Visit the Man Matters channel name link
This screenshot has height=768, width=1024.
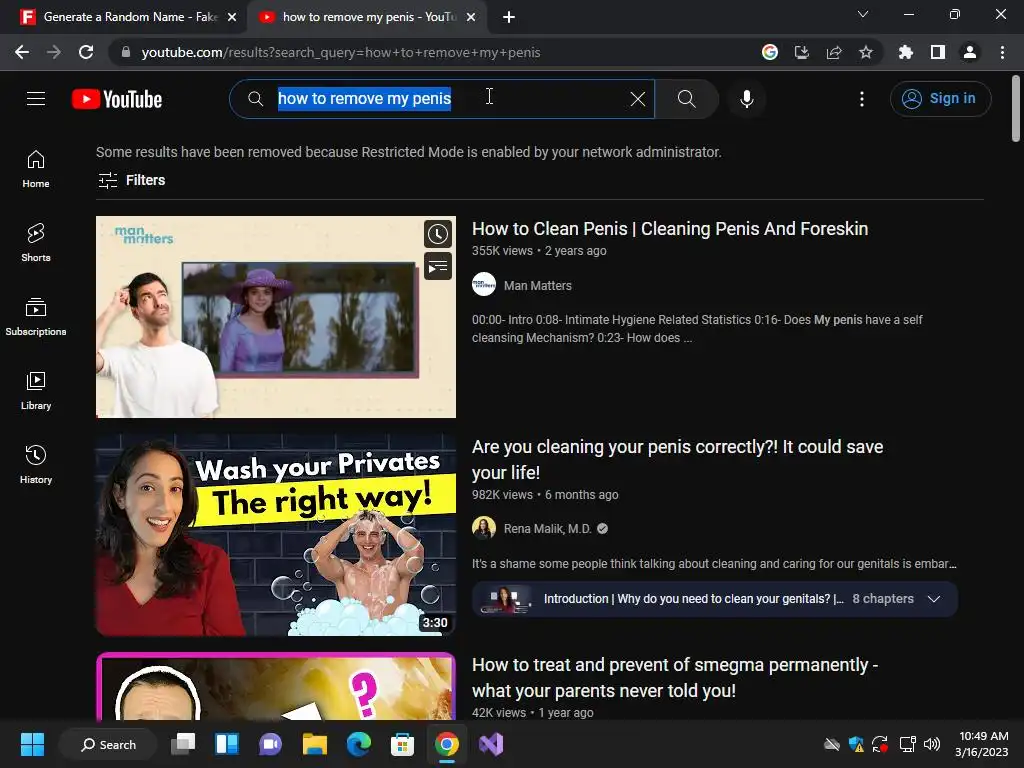[537, 286]
